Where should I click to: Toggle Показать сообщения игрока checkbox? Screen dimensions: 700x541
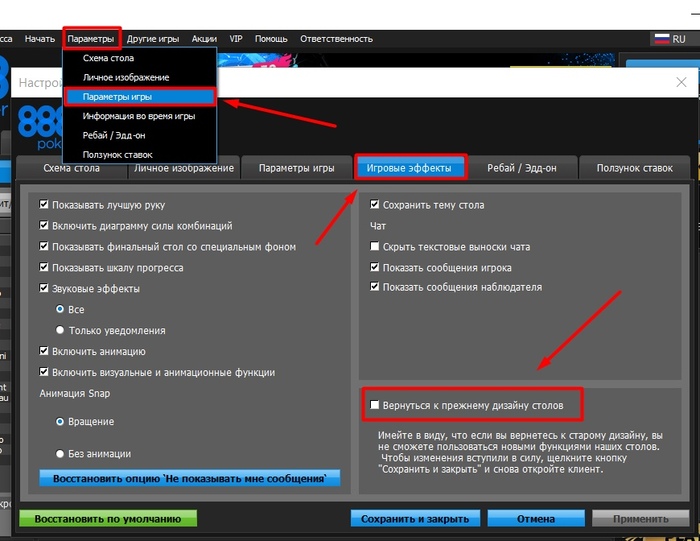tap(375, 267)
